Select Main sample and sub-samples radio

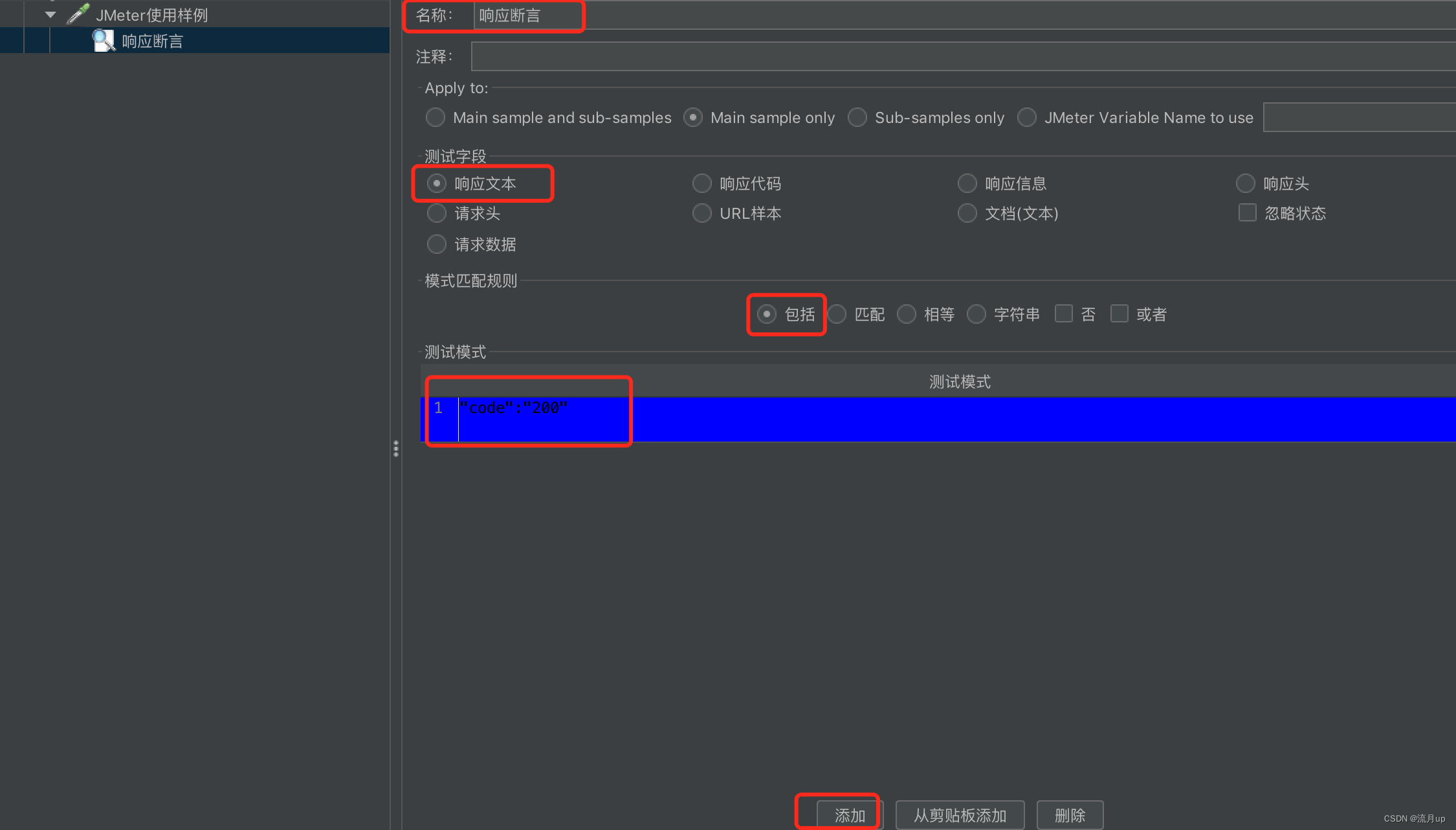(436, 117)
